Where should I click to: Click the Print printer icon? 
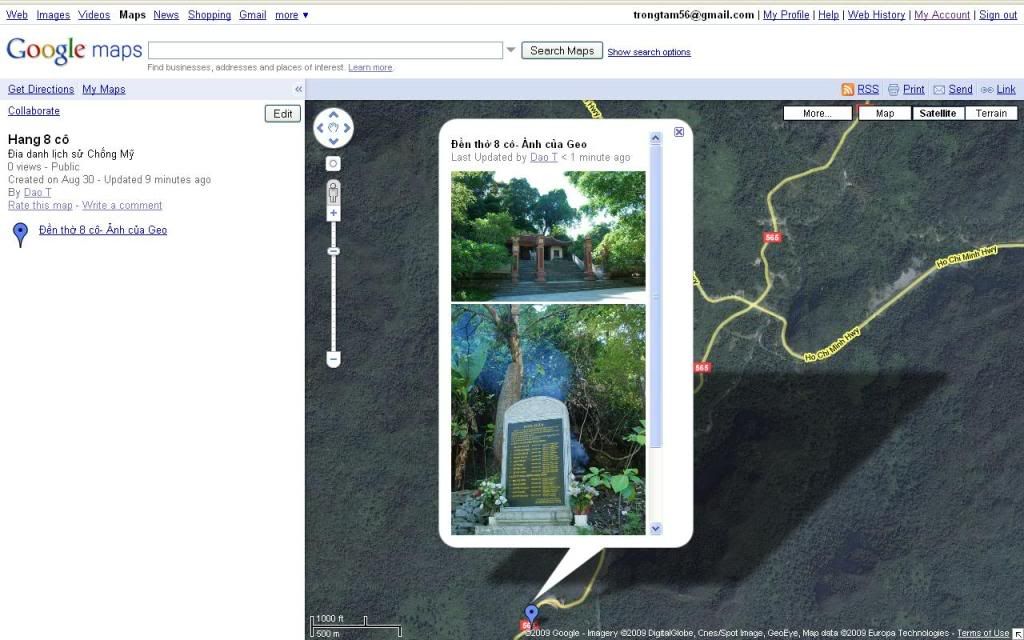coord(893,89)
